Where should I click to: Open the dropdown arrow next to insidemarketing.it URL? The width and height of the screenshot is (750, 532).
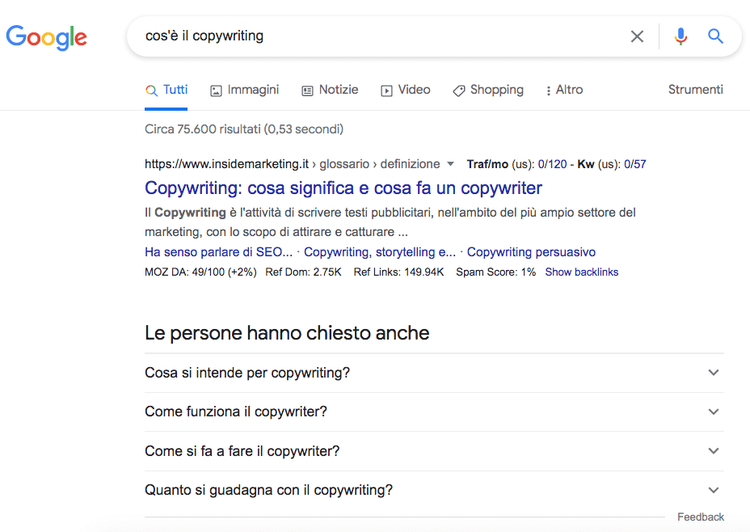pyautogui.click(x=450, y=164)
